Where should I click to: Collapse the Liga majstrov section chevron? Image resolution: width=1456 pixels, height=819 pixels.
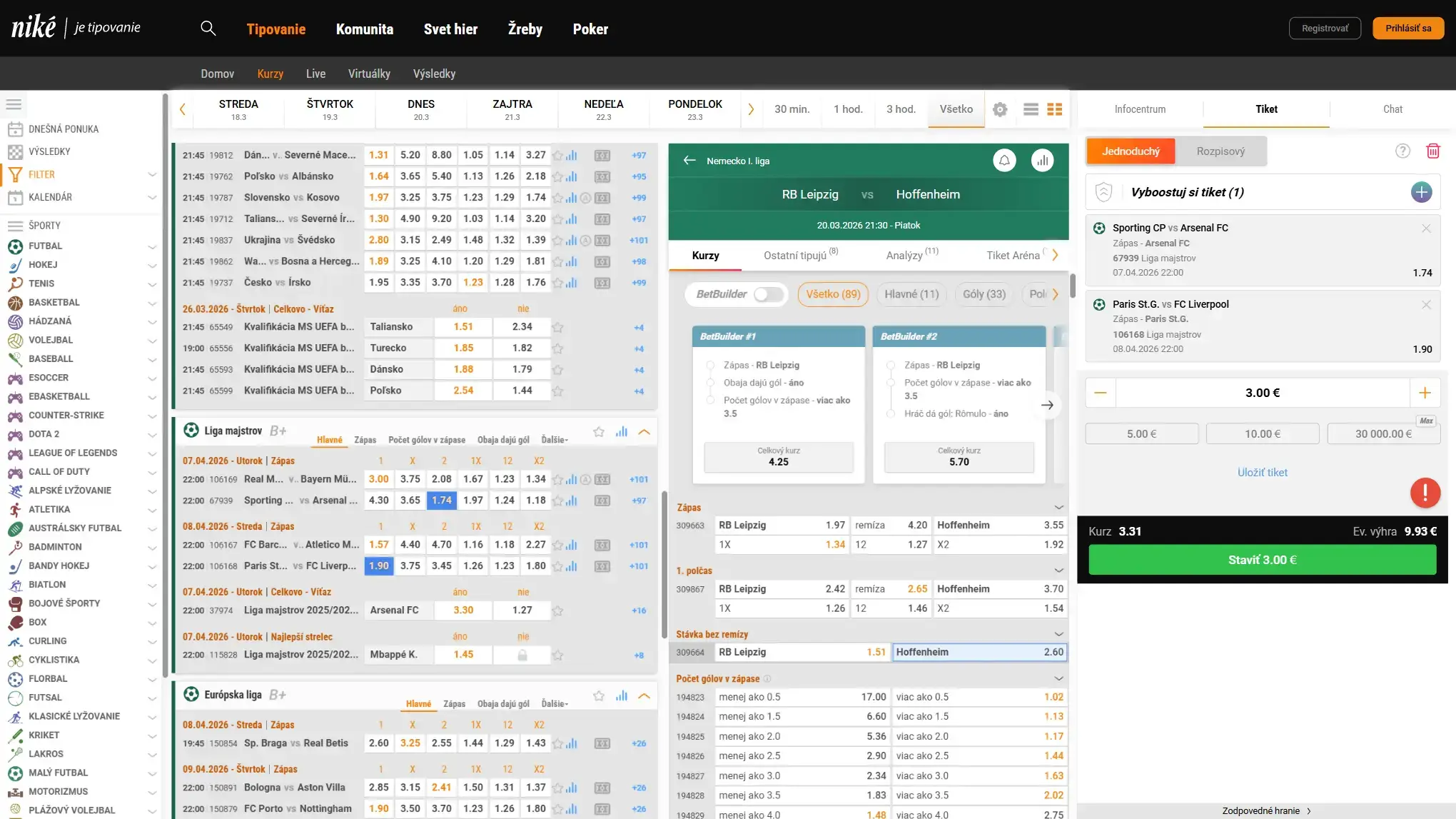[x=644, y=431]
